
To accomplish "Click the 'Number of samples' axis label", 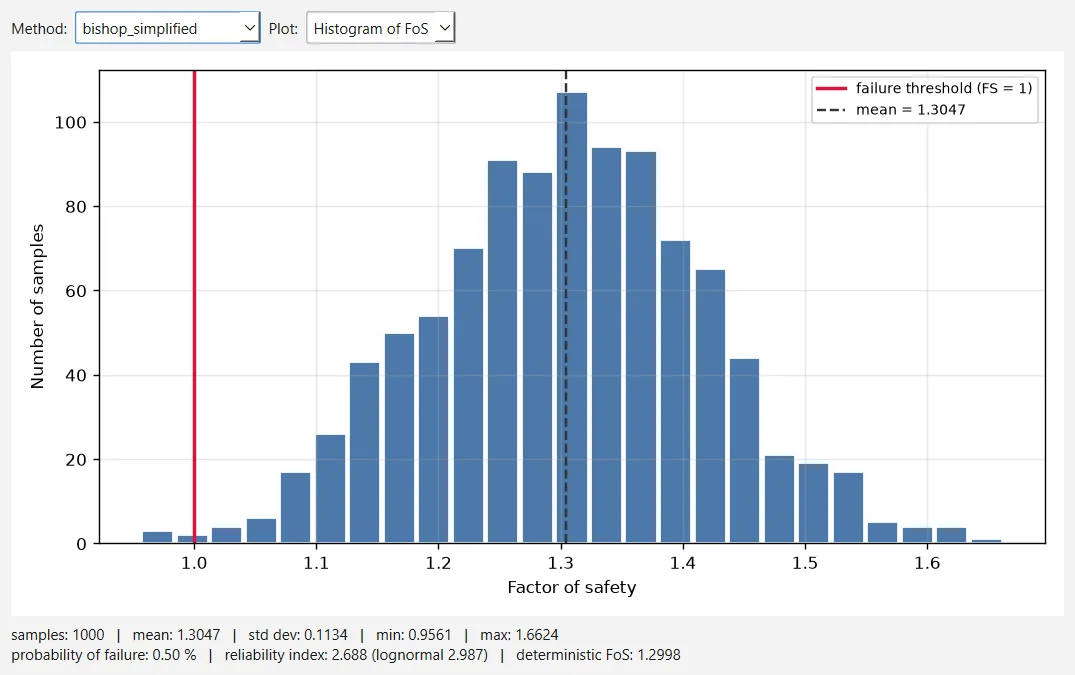I will pos(37,306).
